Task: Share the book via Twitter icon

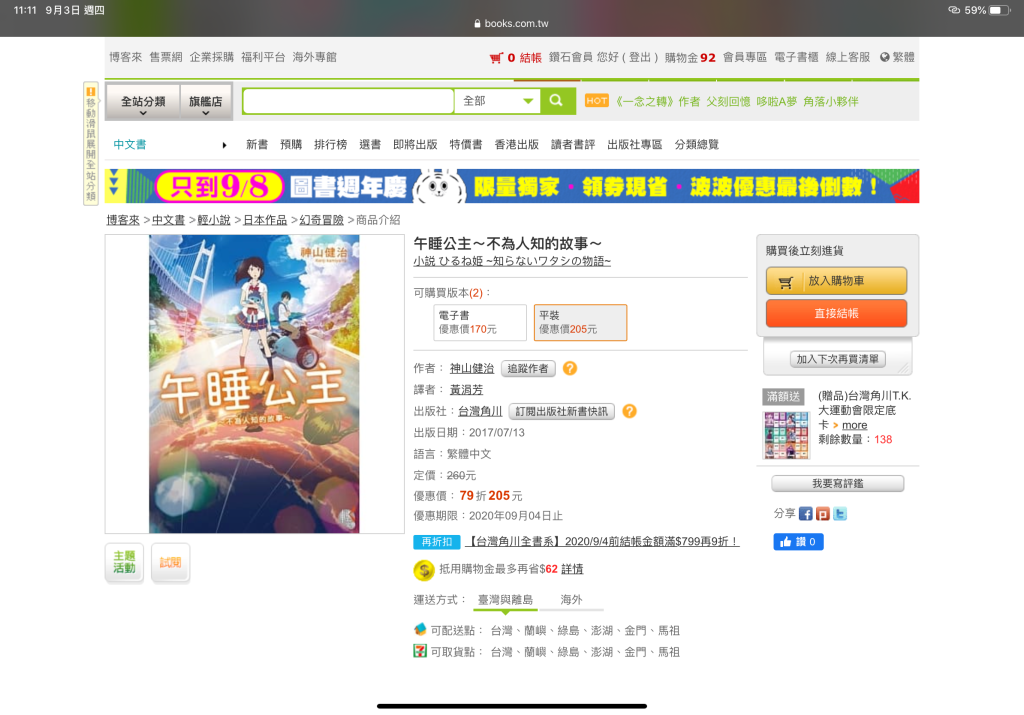Action: [x=840, y=514]
